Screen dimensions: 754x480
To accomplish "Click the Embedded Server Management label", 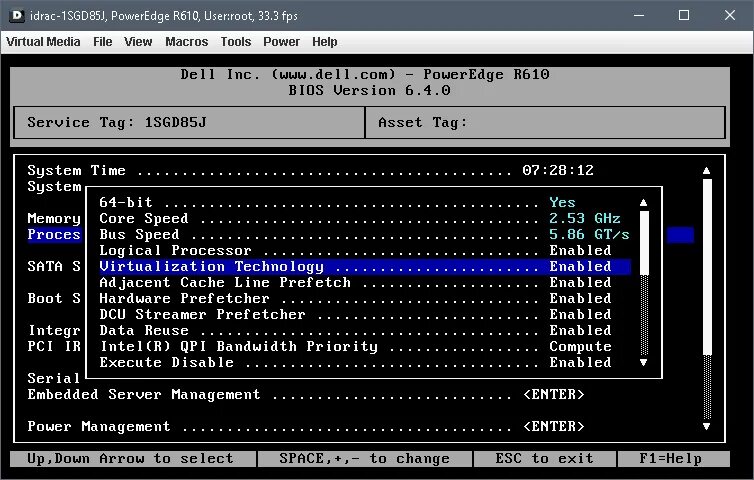I will (x=144, y=394).
